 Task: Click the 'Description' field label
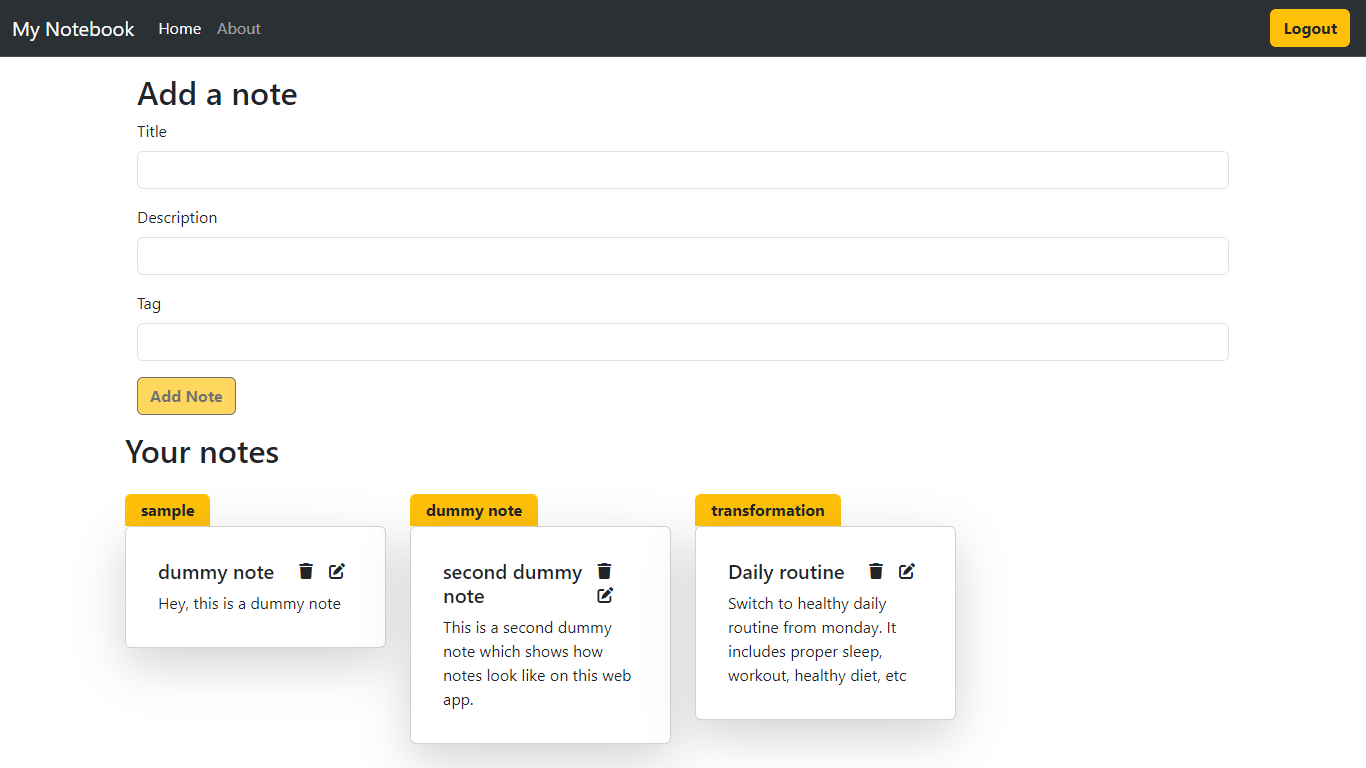click(x=177, y=218)
